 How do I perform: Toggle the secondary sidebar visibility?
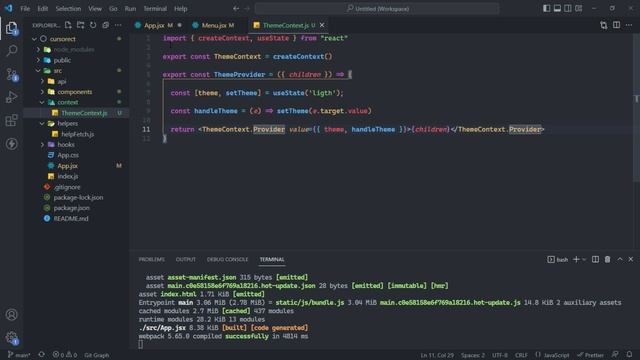[x=568, y=9]
